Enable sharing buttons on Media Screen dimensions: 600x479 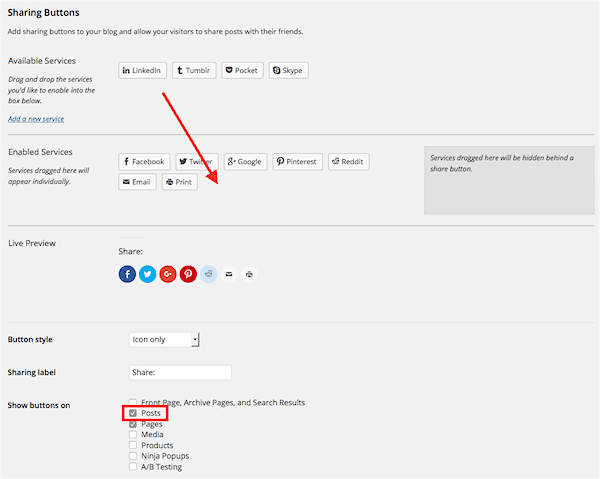coord(133,435)
